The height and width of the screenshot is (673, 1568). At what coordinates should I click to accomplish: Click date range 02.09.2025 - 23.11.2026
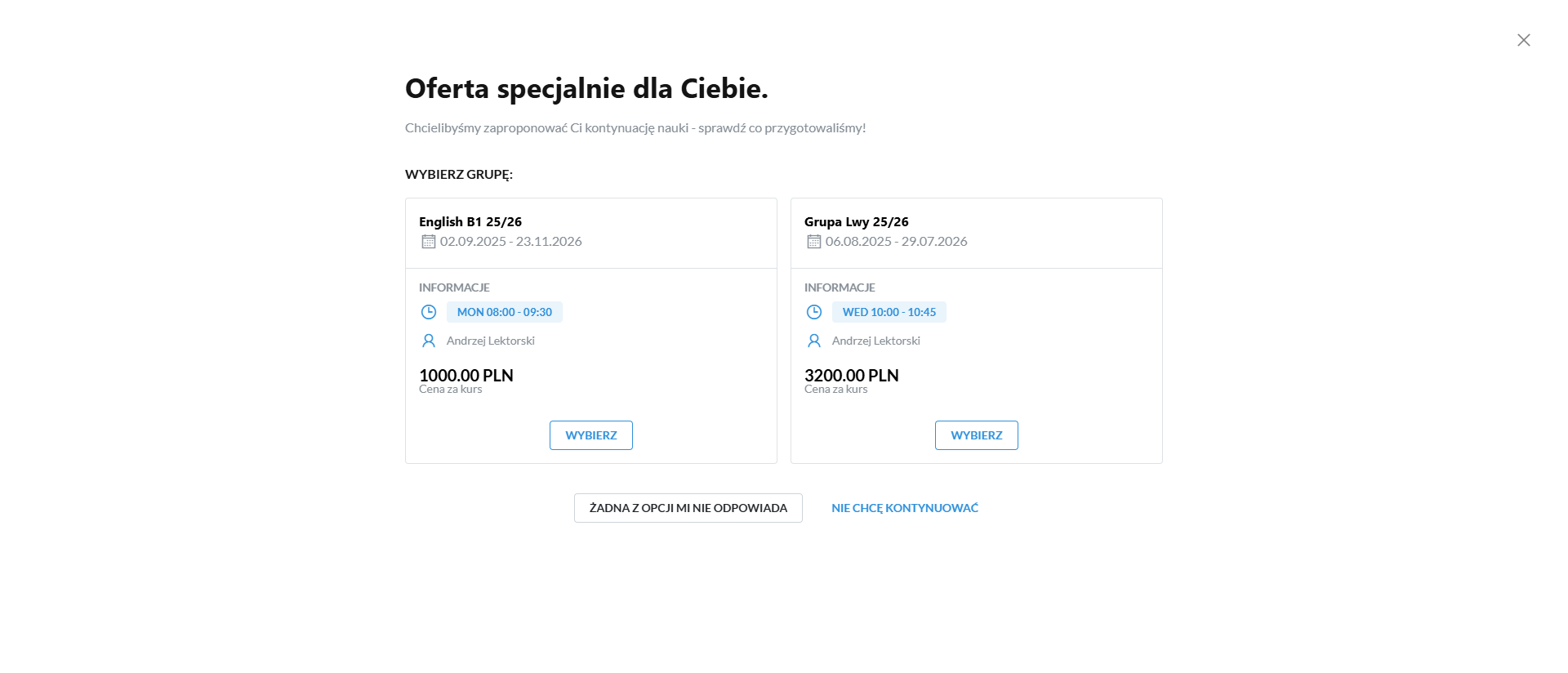click(x=511, y=242)
